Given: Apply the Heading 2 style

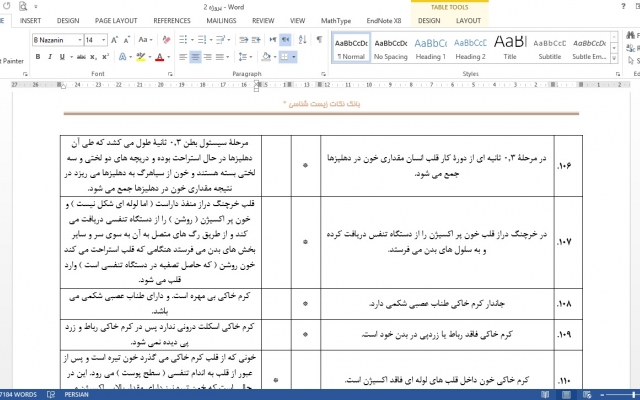Looking at the screenshot, I should [x=470, y=48].
